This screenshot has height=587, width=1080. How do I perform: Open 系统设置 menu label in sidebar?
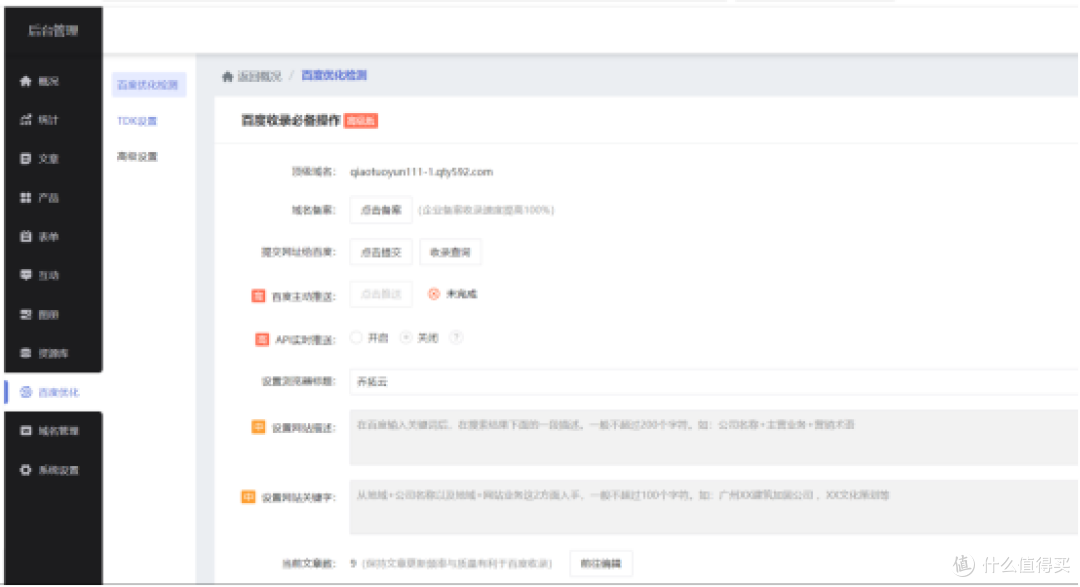coord(59,470)
